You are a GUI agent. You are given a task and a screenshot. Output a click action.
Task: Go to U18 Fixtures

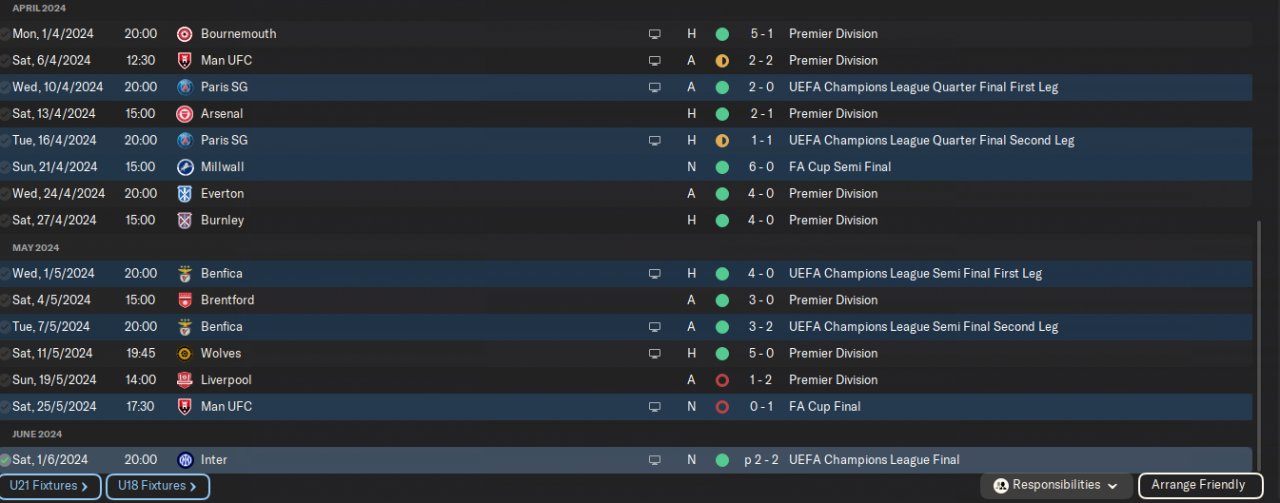[x=157, y=486]
